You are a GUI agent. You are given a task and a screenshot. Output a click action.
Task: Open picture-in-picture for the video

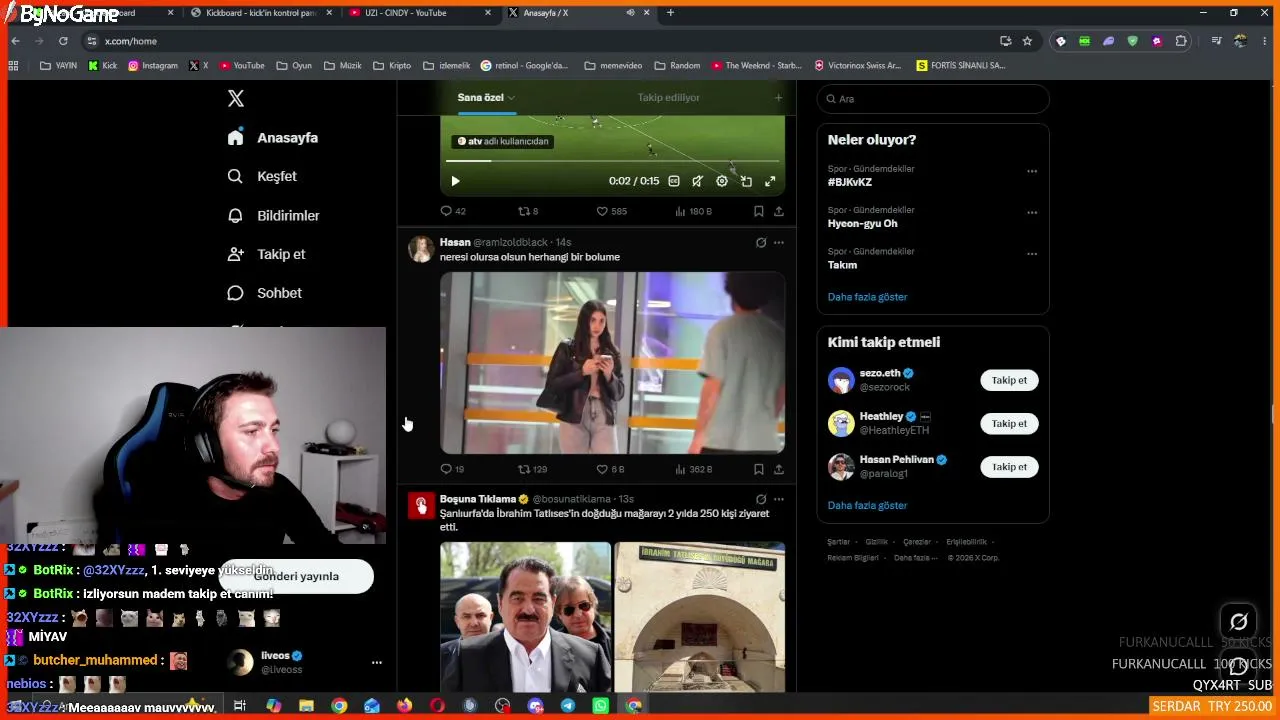[746, 181]
